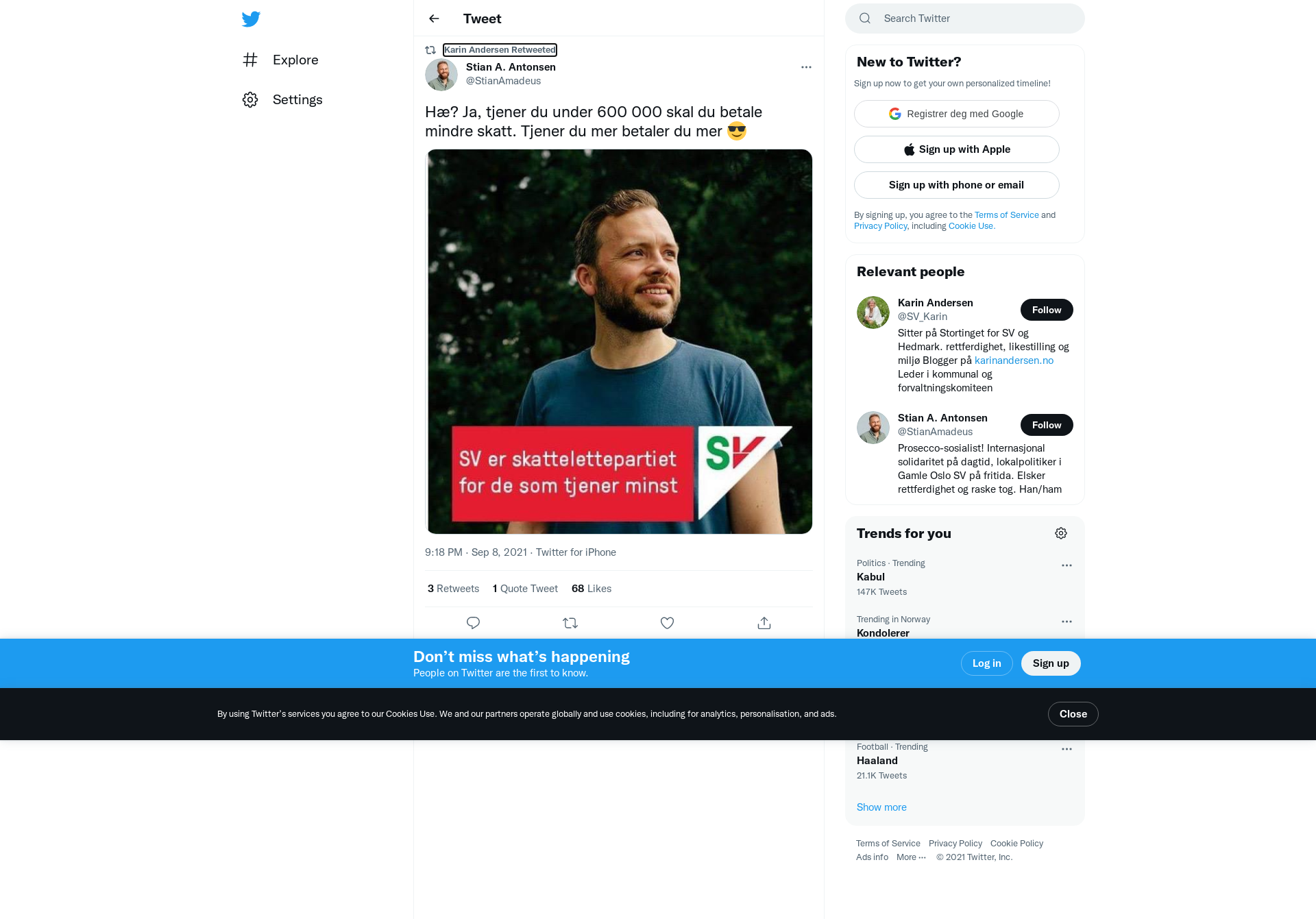The image size is (1316, 919).
Task: Retweet using the retweet icon below tweet
Action: click(x=570, y=623)
